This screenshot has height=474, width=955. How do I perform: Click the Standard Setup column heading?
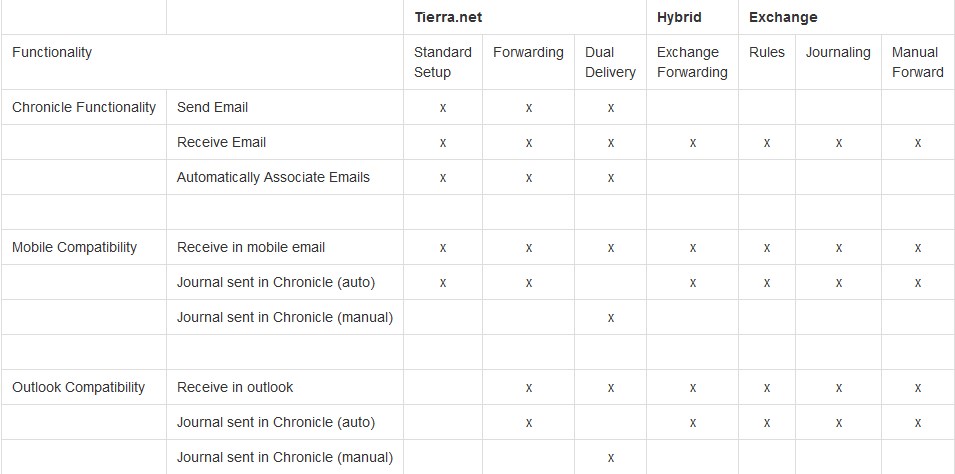tap(443, 62)
